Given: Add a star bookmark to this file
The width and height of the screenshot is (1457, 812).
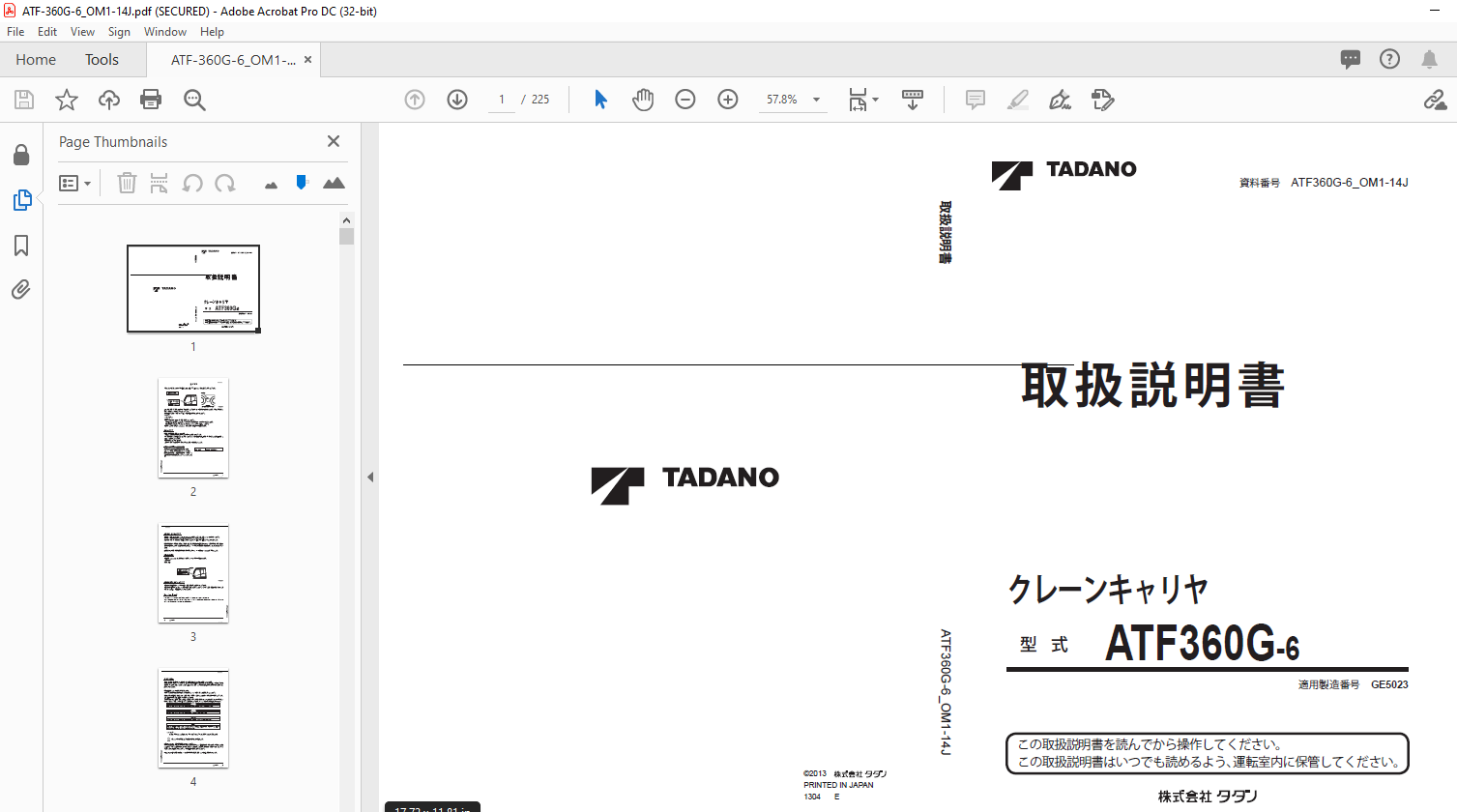Looking at the screenshot, I should [x=67, y=100].
